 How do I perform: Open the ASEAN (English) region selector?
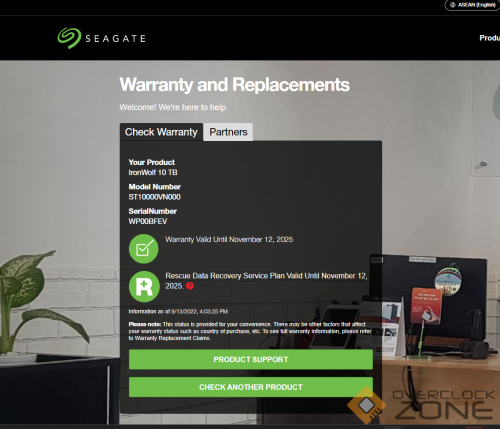point(473,5)
